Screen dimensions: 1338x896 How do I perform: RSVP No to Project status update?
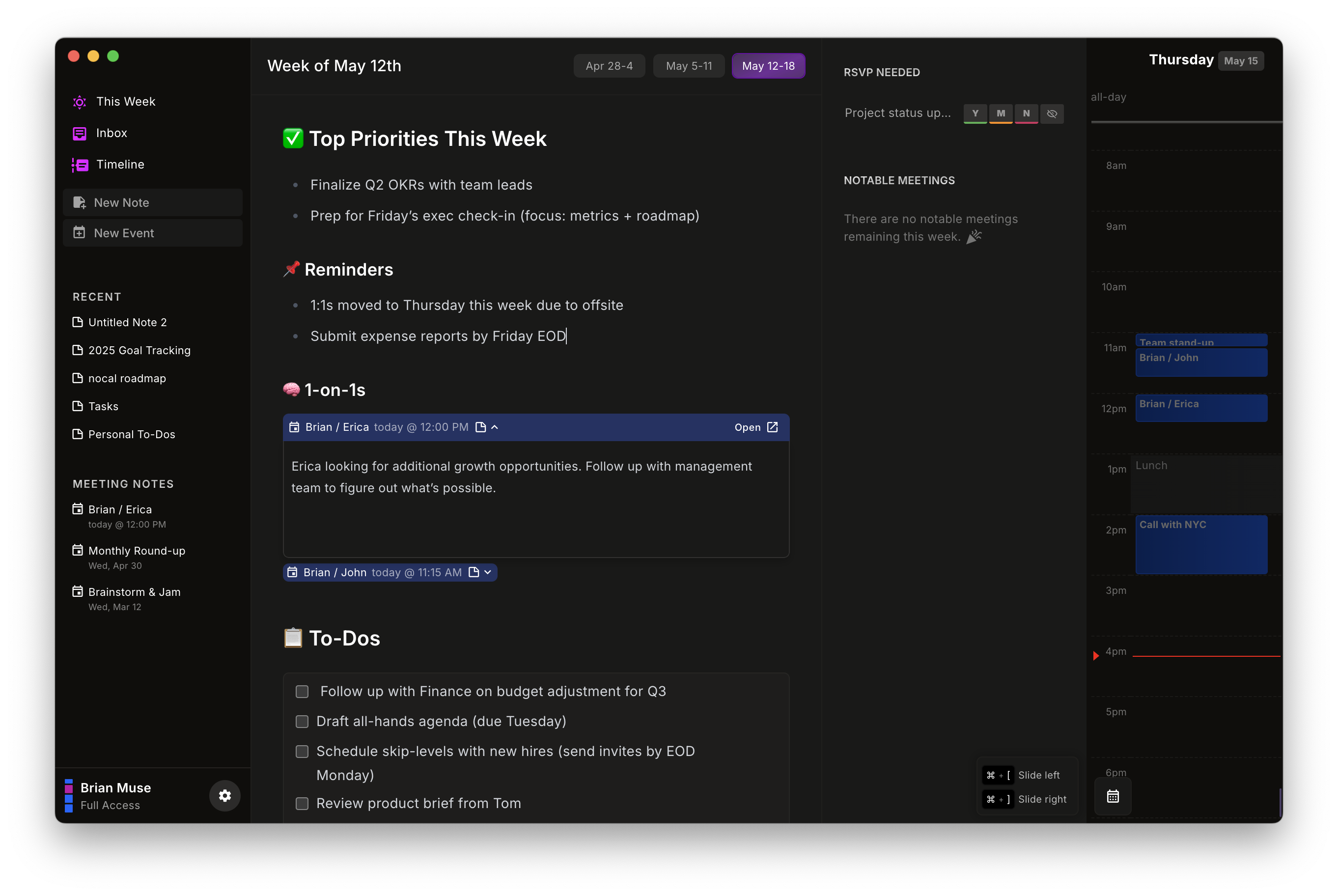(1026, 113)
